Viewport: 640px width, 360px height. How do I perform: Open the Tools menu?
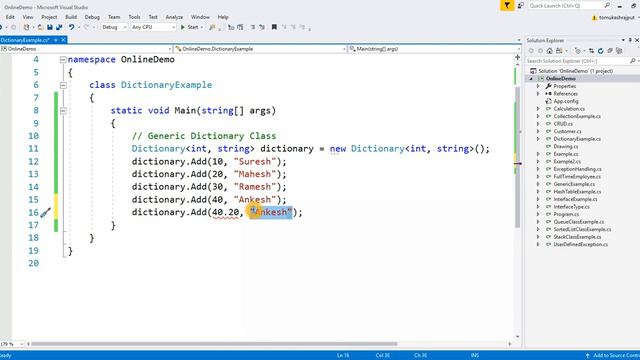tap(134, 17)
